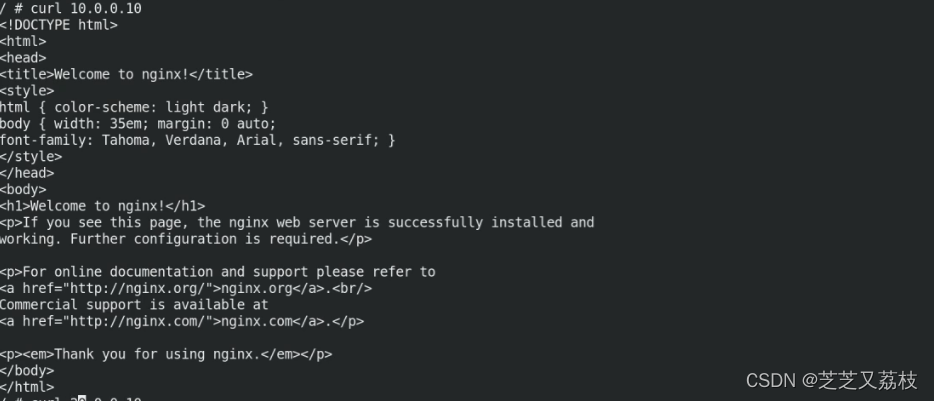Click the opening style tag line
The image size is (934, 401).
tap(27, 90)
